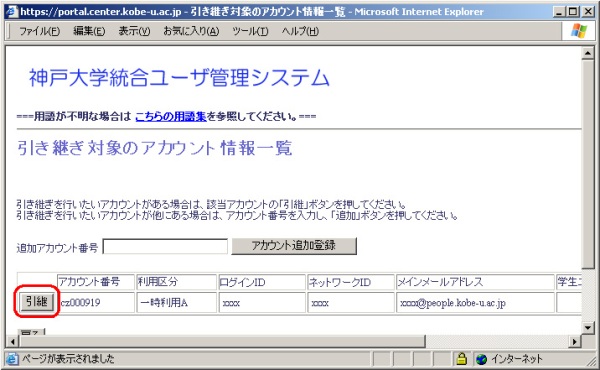Screen dimensions: 600x370
Task: Click the horizontal scrollbar left arrow
Action: (x=12, y=341)
